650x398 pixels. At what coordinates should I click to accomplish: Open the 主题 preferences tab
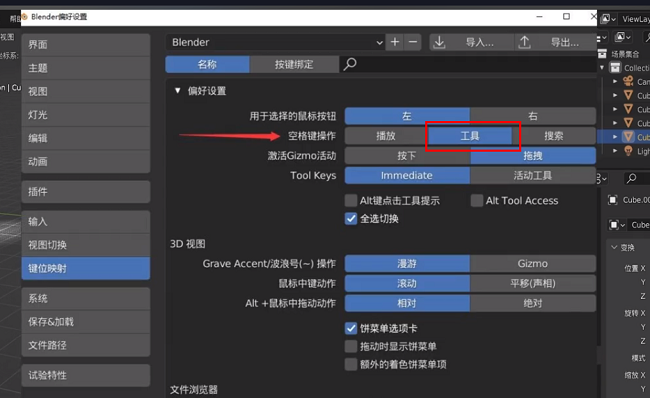tap(86, 68)
